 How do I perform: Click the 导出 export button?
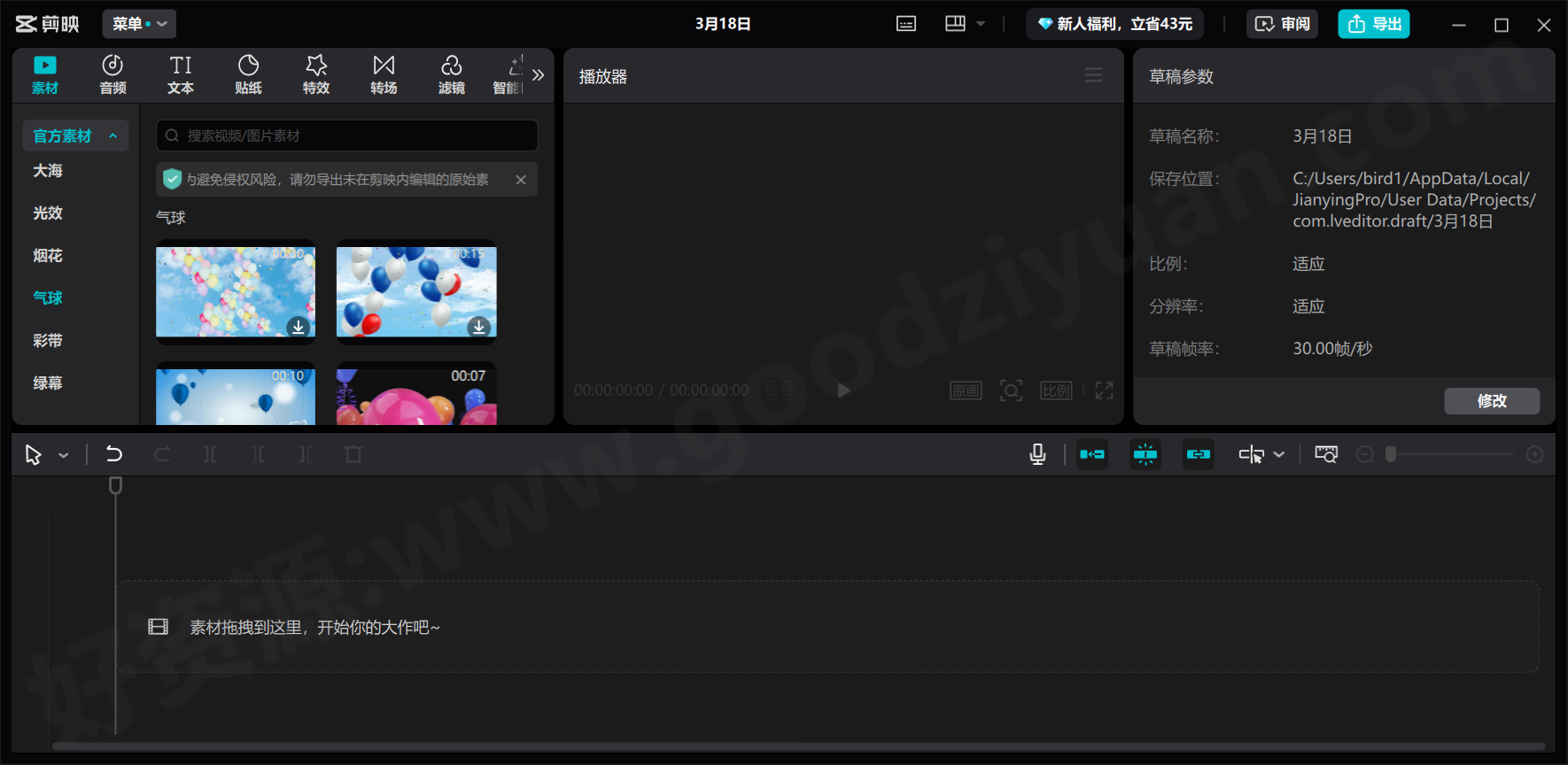1373,24
